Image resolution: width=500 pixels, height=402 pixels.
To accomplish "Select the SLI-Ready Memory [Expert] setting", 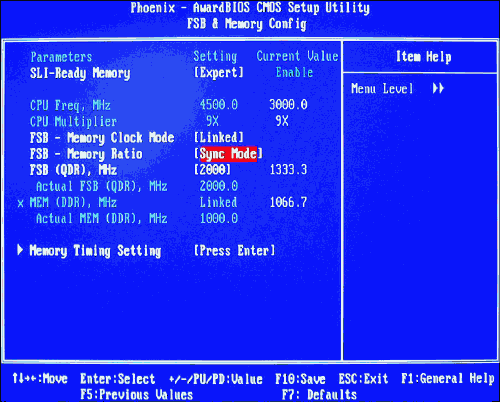I will click(x=219, y=73).
